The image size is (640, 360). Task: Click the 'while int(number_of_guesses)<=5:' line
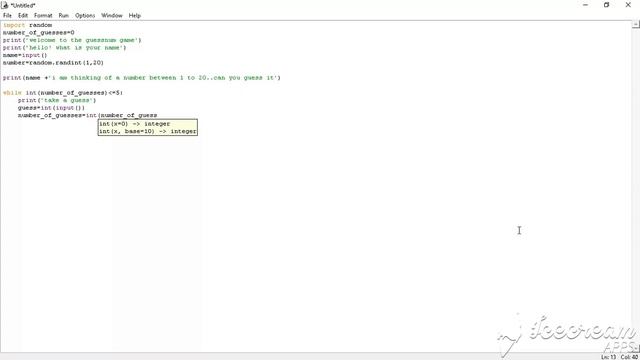tap(63, 93)
